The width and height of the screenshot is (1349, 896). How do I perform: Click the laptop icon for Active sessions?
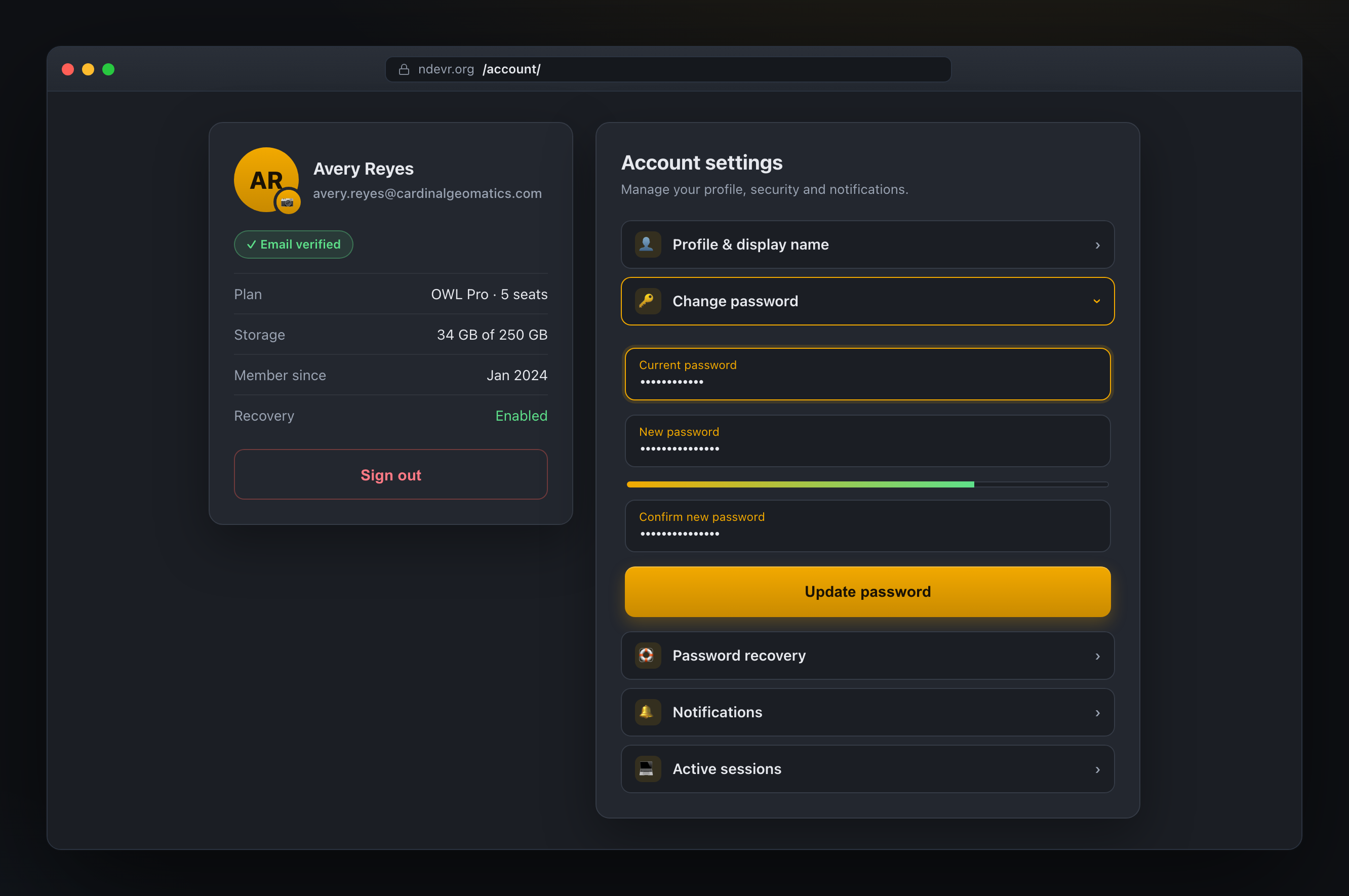coord(647,768)
